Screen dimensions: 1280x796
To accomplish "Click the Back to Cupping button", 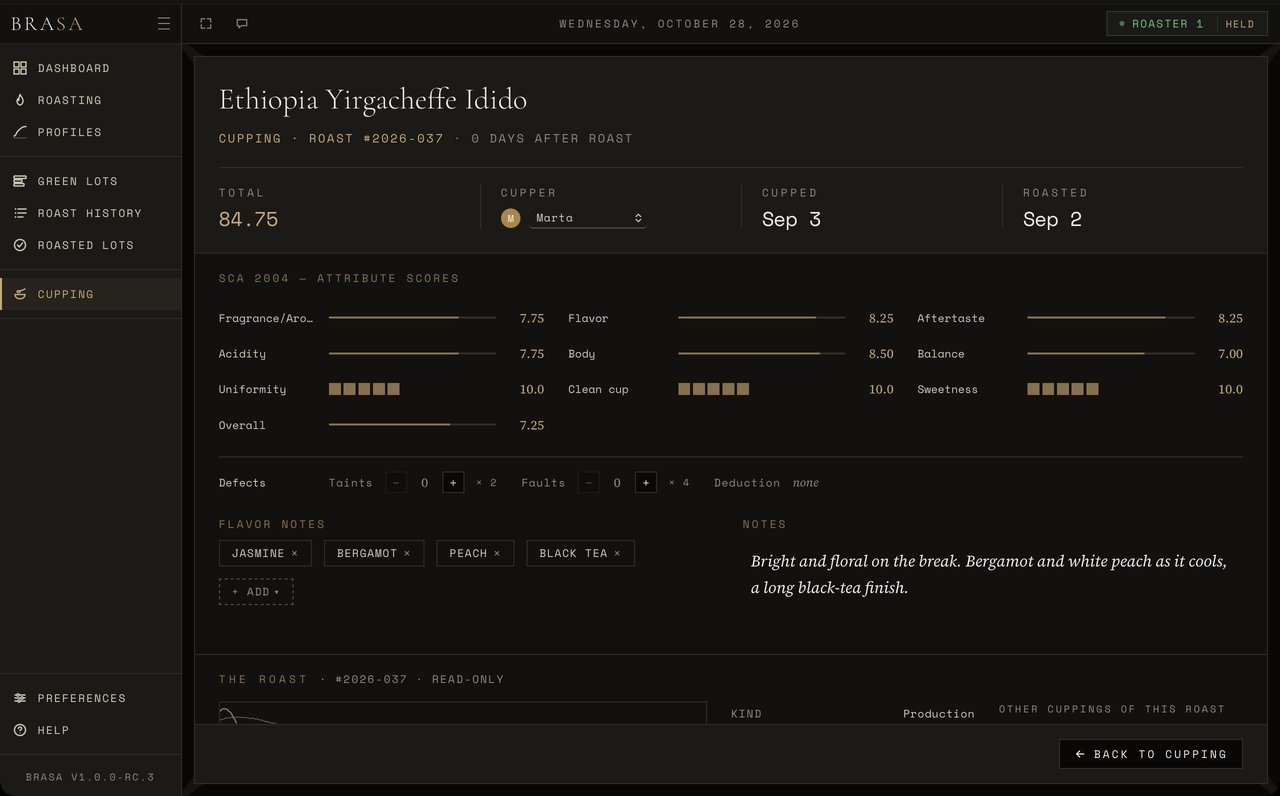I will (1151, 754).
